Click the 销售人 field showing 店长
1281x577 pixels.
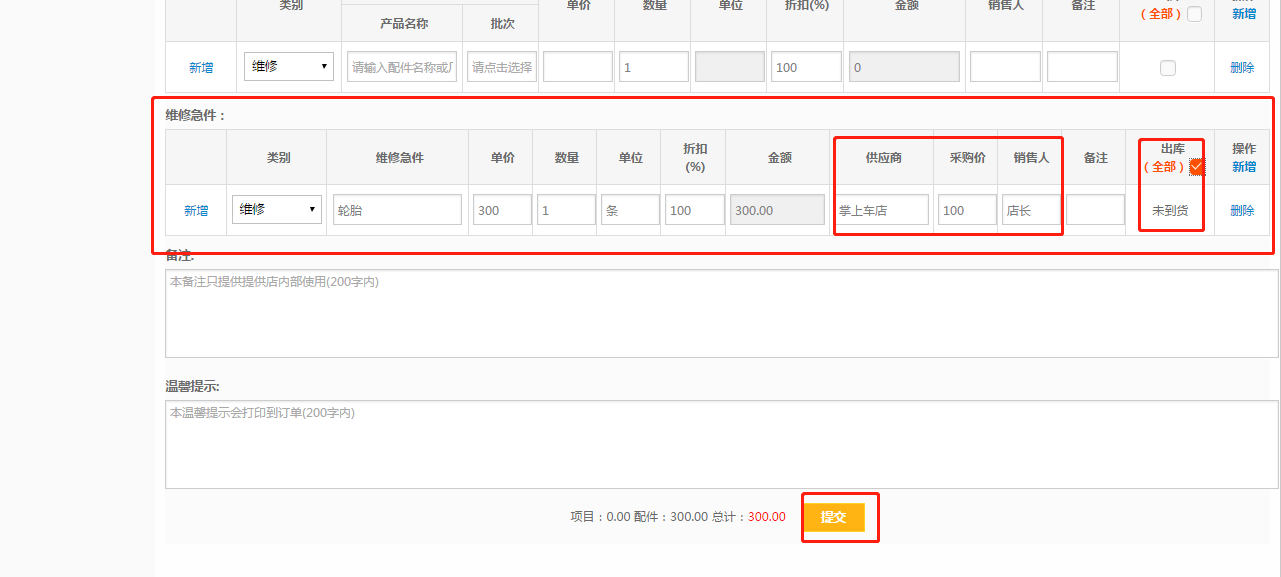coord(1031,210)
